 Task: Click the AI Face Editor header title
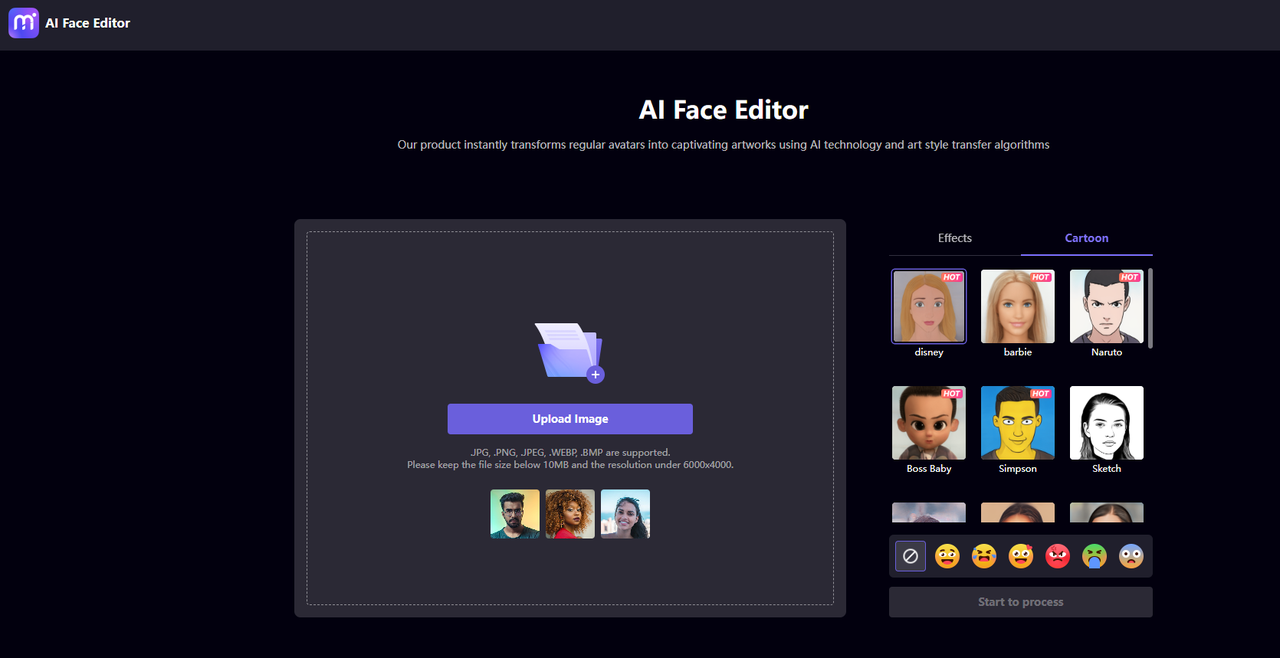click(x=88, y=23)
